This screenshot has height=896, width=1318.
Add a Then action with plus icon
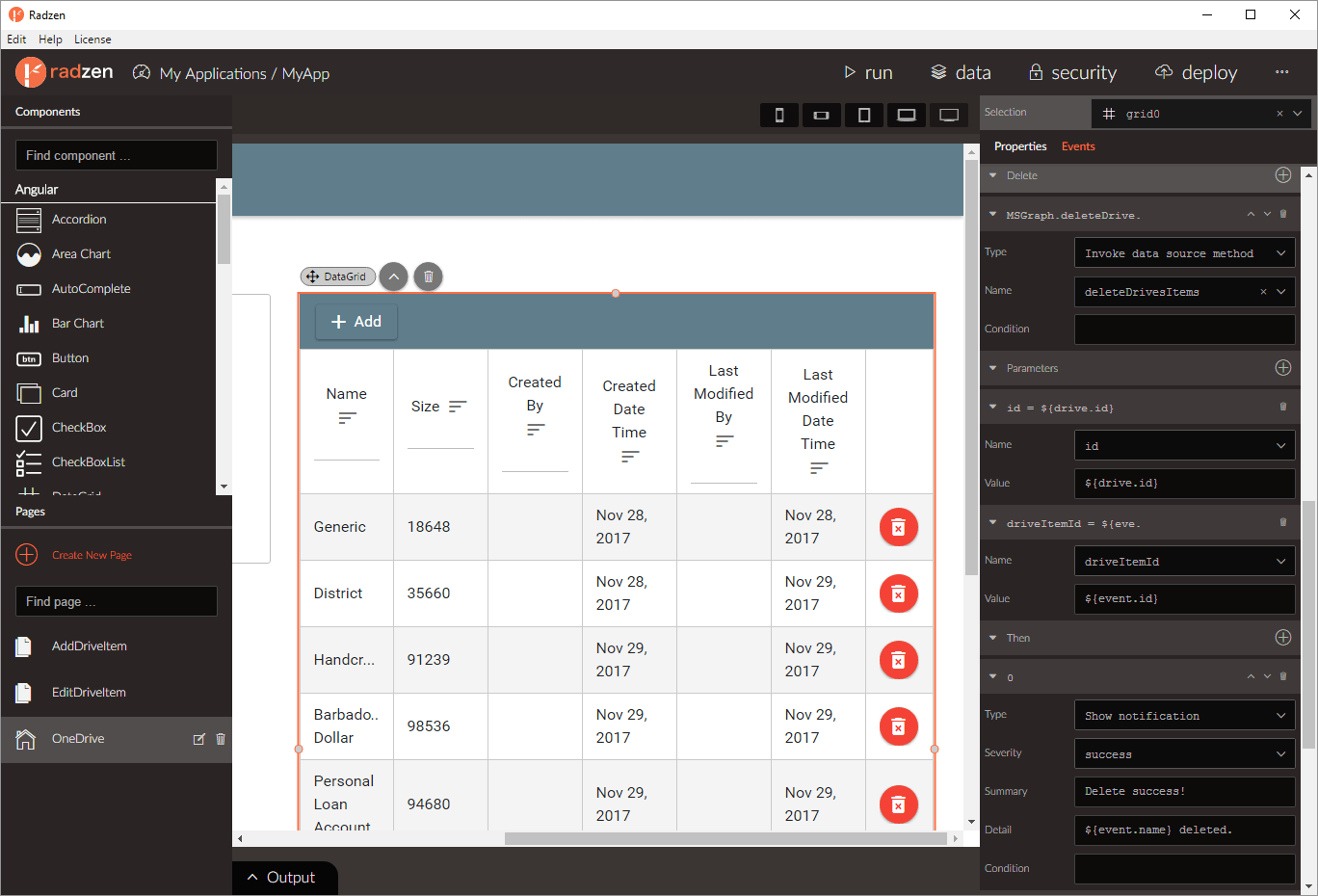tap(1283, 638)
